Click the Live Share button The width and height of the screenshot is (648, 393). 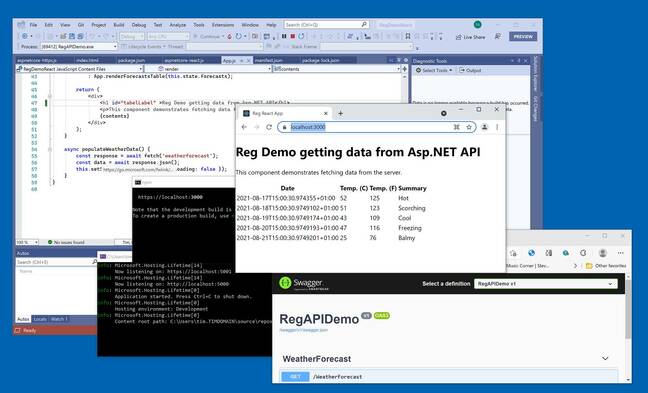[470, 37]
